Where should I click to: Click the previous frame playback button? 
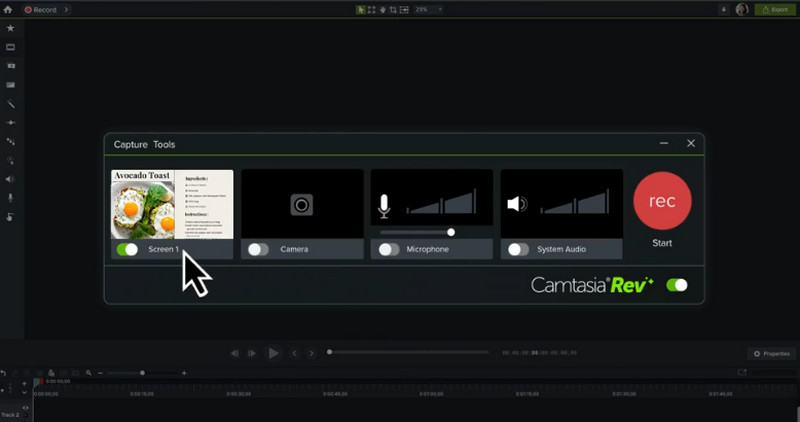(234, 353)
